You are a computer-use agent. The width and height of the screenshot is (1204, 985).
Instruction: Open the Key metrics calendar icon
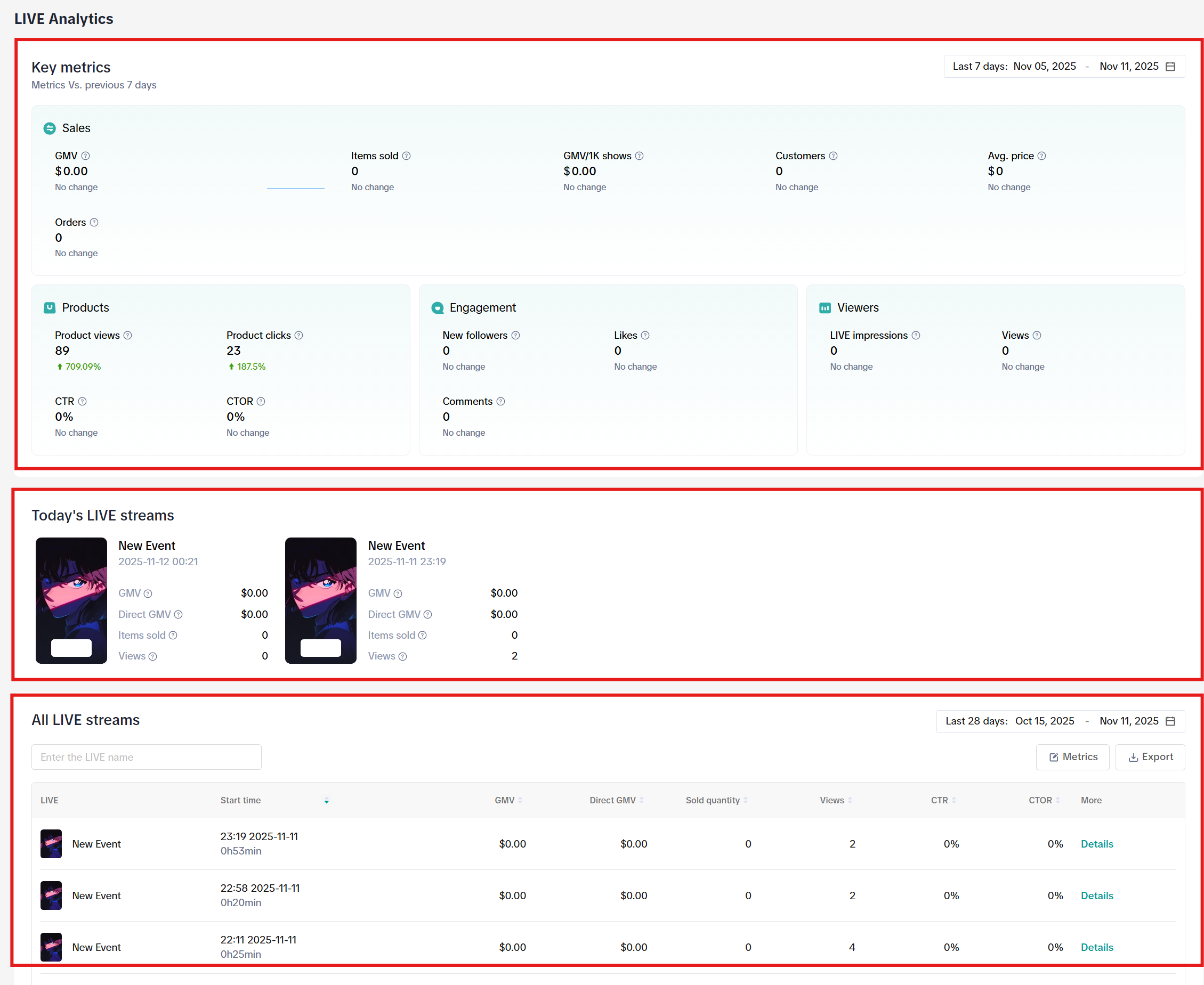point(1170,67)
